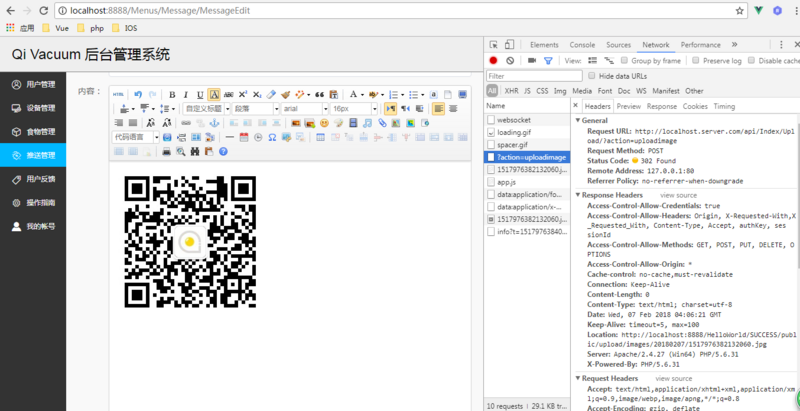Screen dimensions: 800x411
Task: Open search and replace binoculars
Action: tap(194, 151)
